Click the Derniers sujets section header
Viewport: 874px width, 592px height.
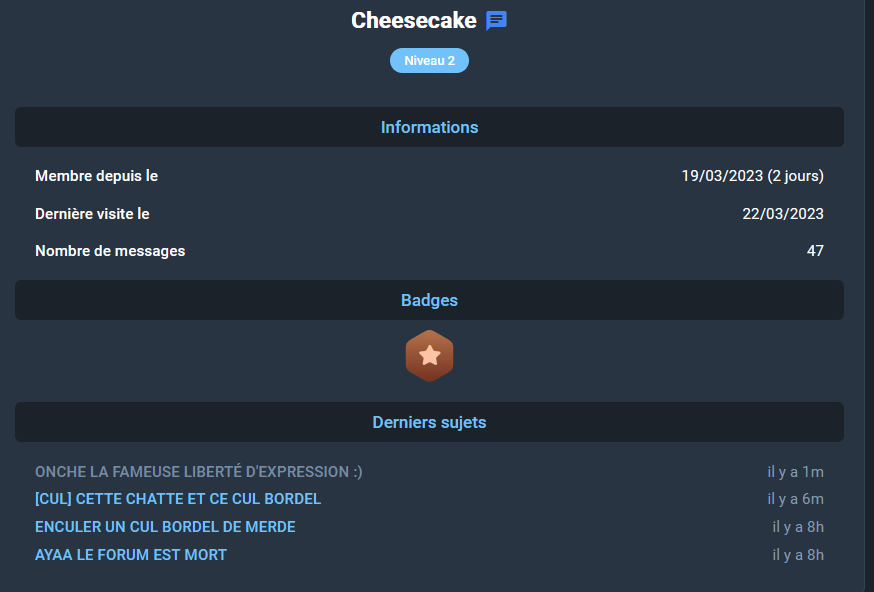pyautogui.click(x=429, y=422)
